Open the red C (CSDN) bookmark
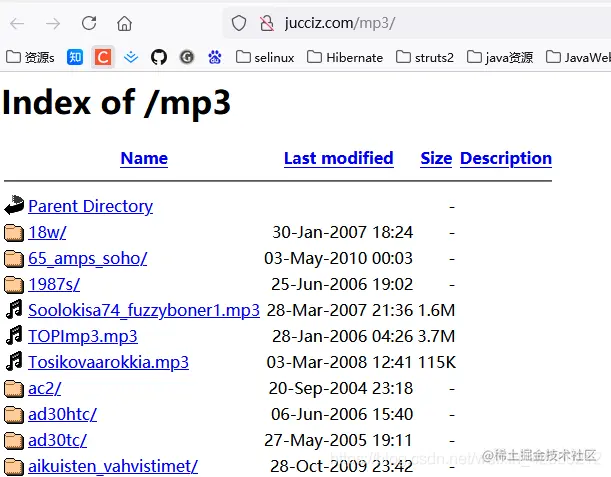Image resolution: width=611 pixels, height=477 pixels. click(103, 57)
